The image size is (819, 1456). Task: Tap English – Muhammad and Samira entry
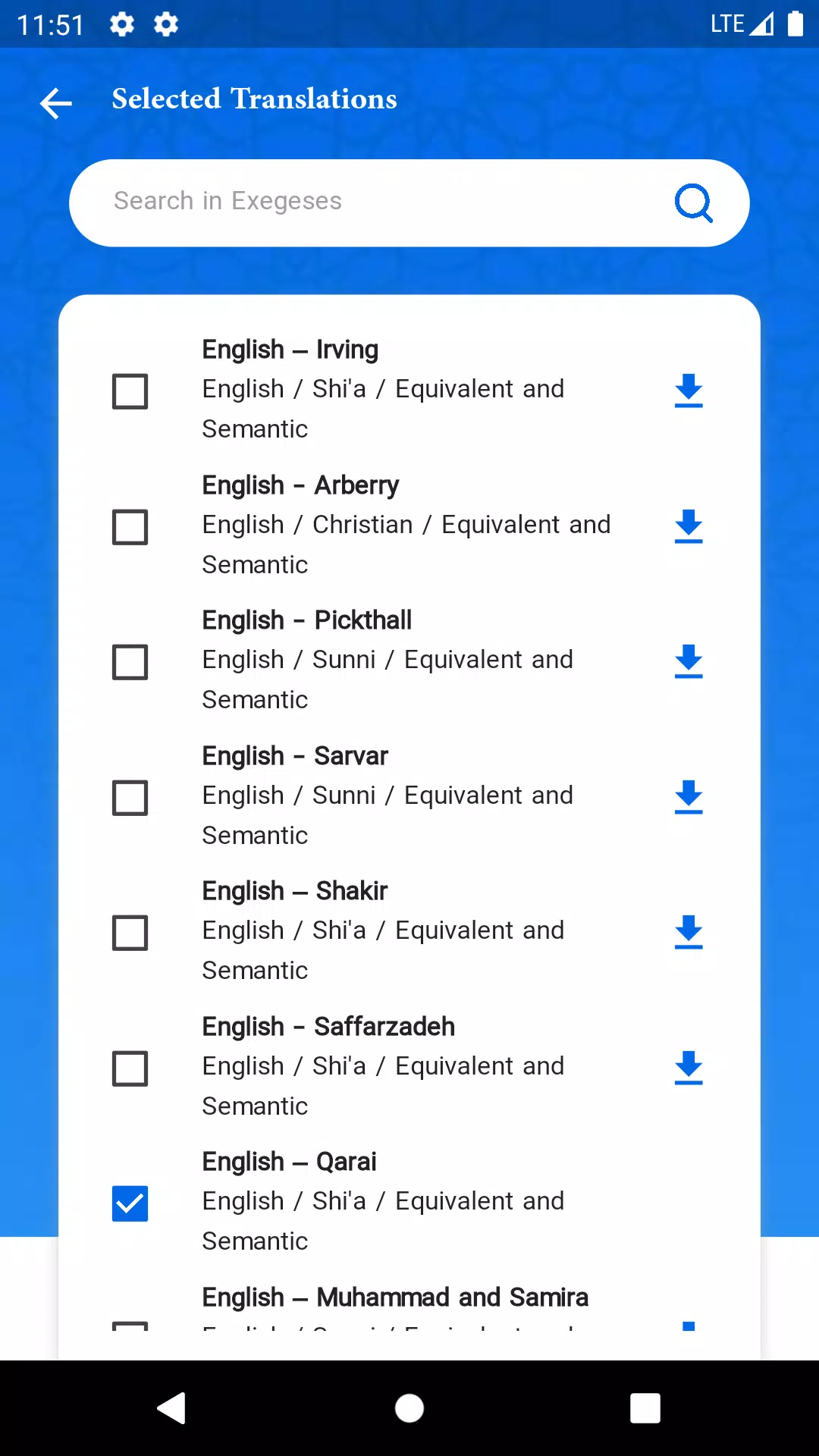pyautogui.click(x=395, y=1298)
